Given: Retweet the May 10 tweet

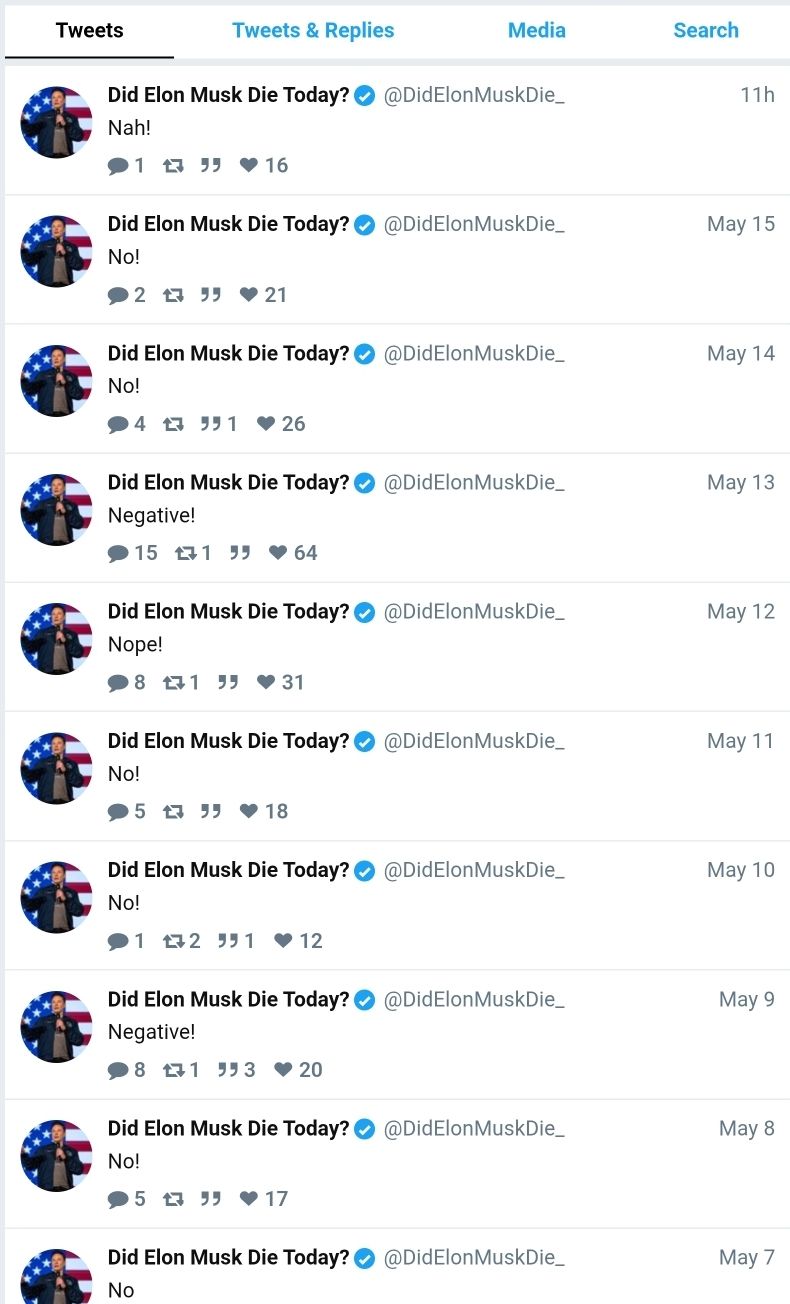Looking at the screenshot, I should click(174, 940).
